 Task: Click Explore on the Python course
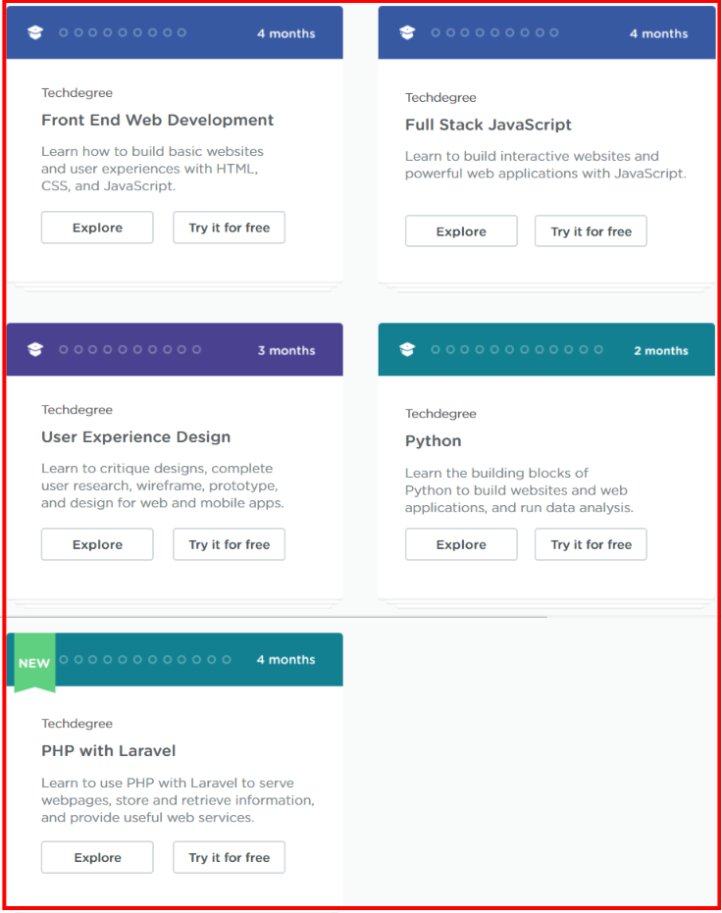(460, 544)
